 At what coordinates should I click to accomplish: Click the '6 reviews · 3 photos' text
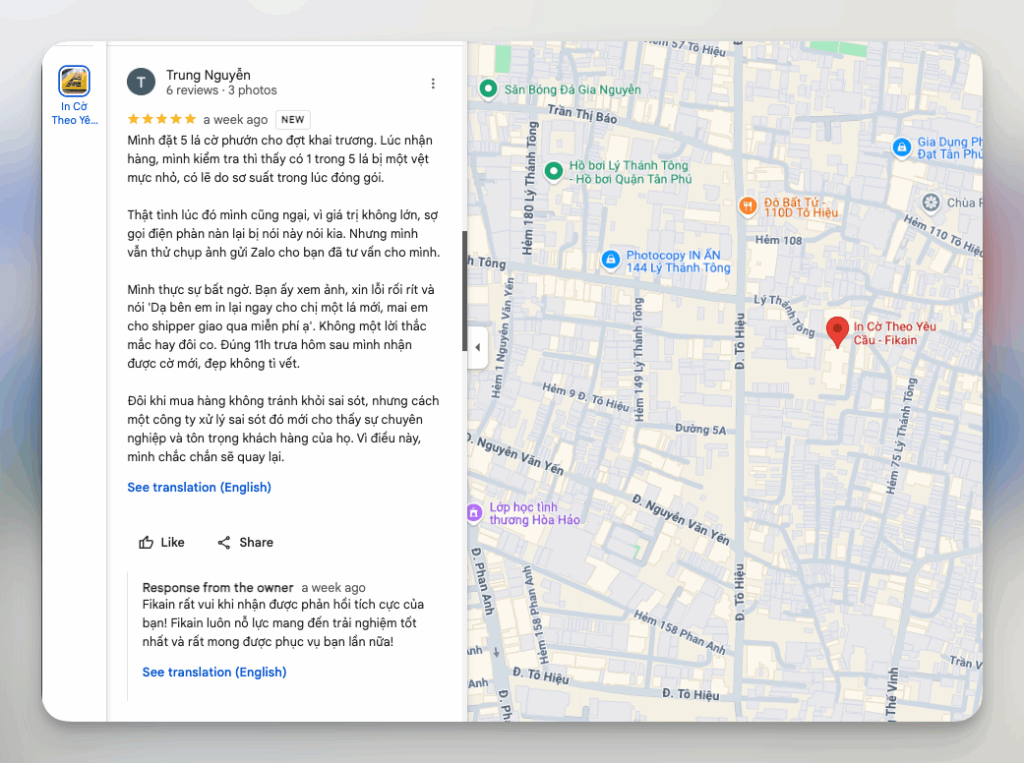pyautogui.click(x=221, y=90)
